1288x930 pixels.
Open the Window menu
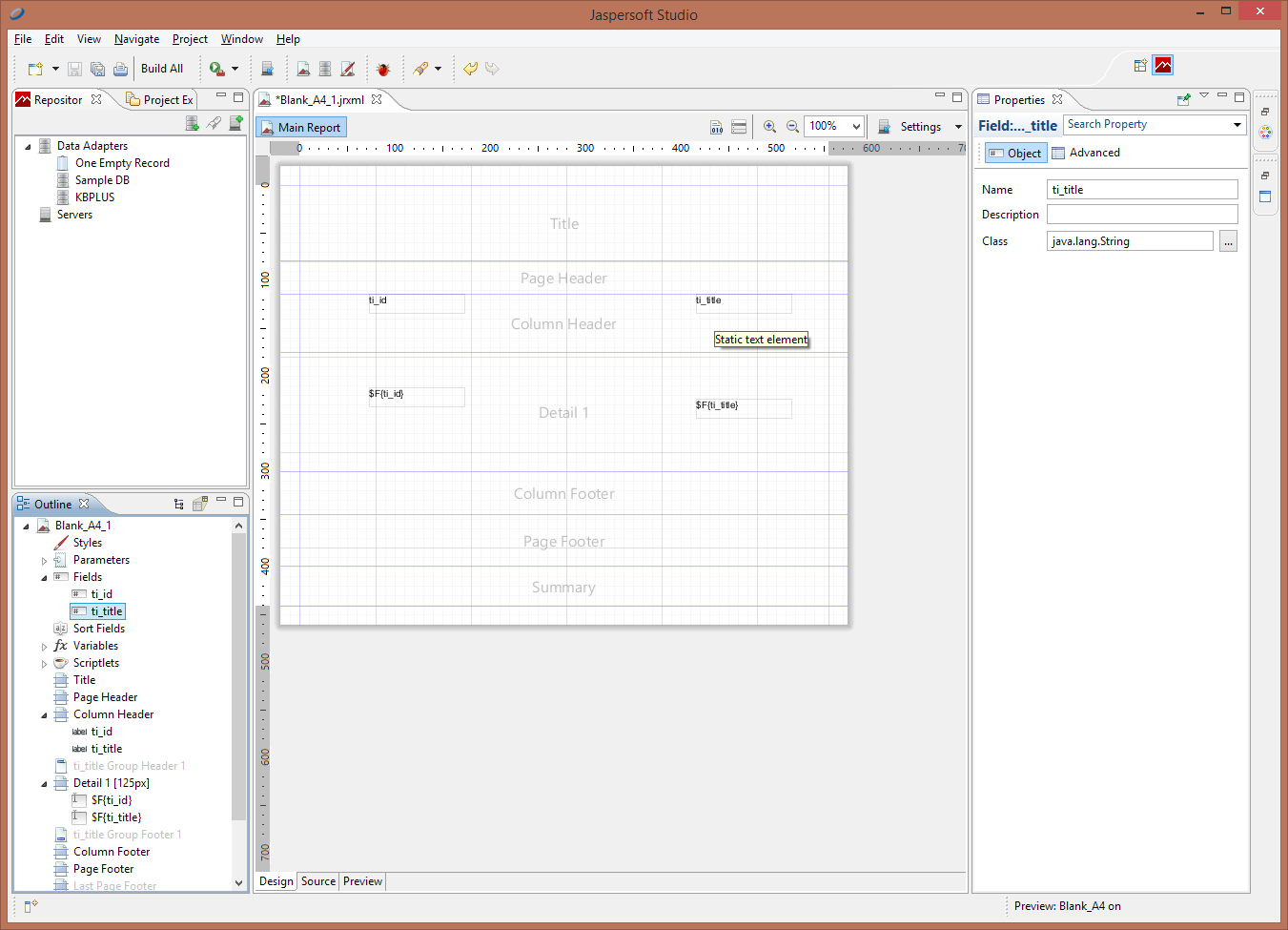coord(241,39)
